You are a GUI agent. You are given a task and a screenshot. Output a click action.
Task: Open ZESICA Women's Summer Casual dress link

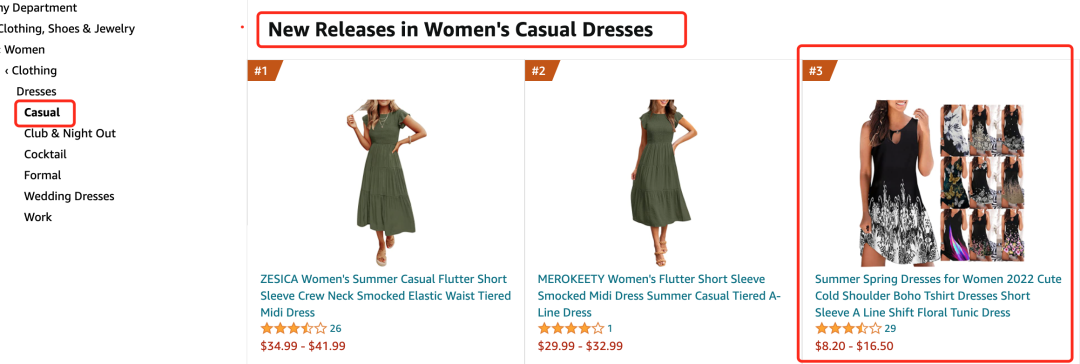(x=386, y=296)
